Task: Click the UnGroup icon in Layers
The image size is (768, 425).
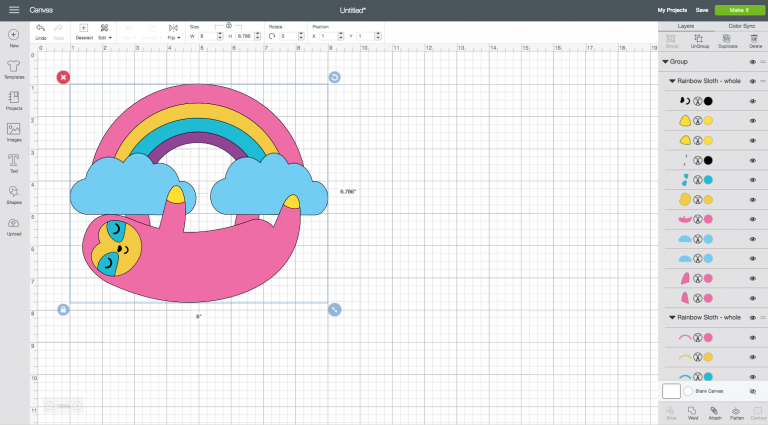Action: point(699,41)
